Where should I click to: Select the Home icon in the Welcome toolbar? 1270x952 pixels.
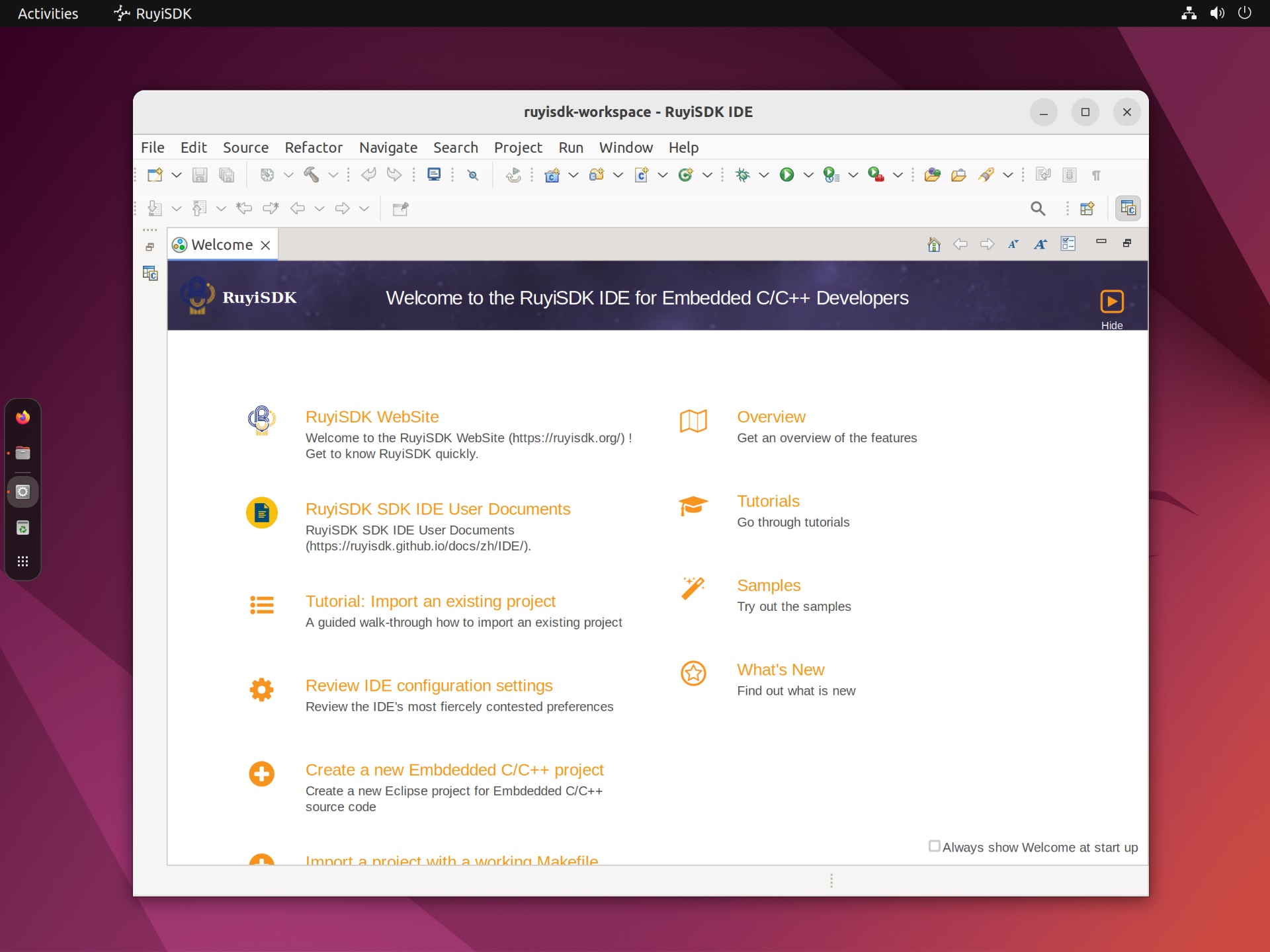(x=933, y=244)
